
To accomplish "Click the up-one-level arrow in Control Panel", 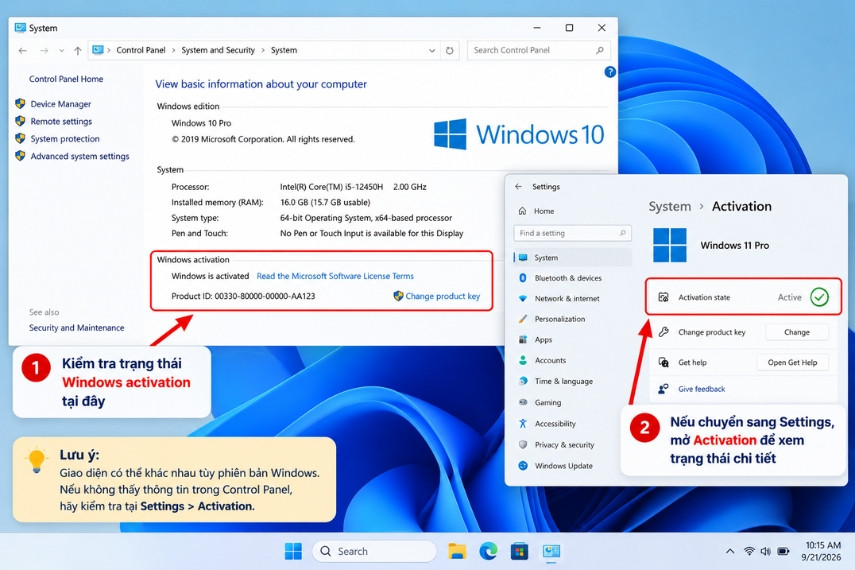I will coord(78,50).
